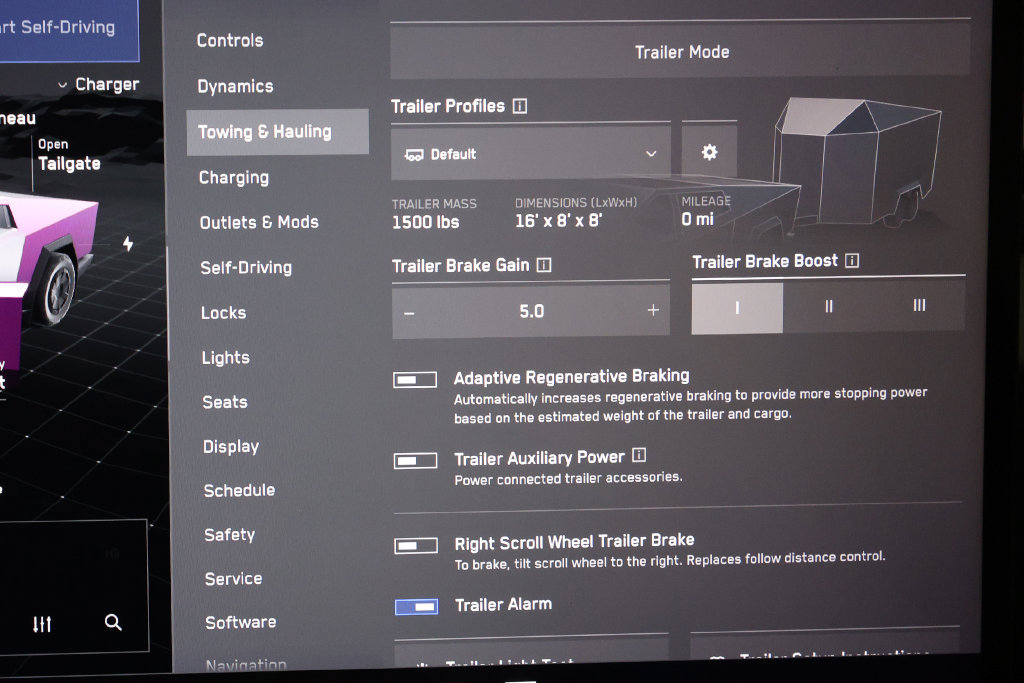This screenshot has height=683, width=1024.
Task: Show Trailer Profiles info icon
Action: pyautogui.click(x=520, y=106)
